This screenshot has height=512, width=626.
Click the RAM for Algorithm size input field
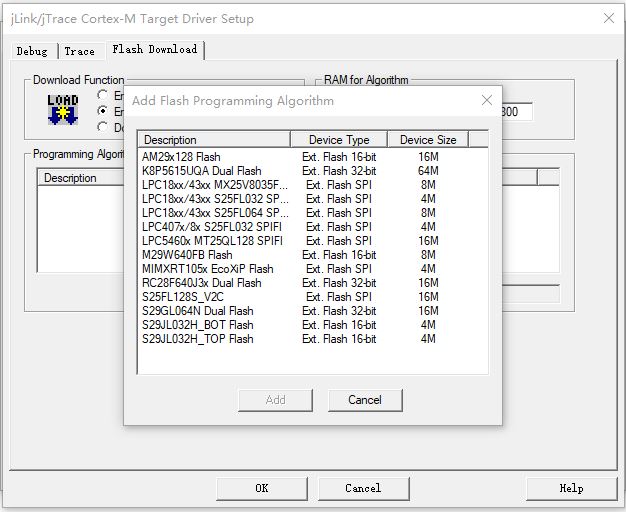click(516, 111)
